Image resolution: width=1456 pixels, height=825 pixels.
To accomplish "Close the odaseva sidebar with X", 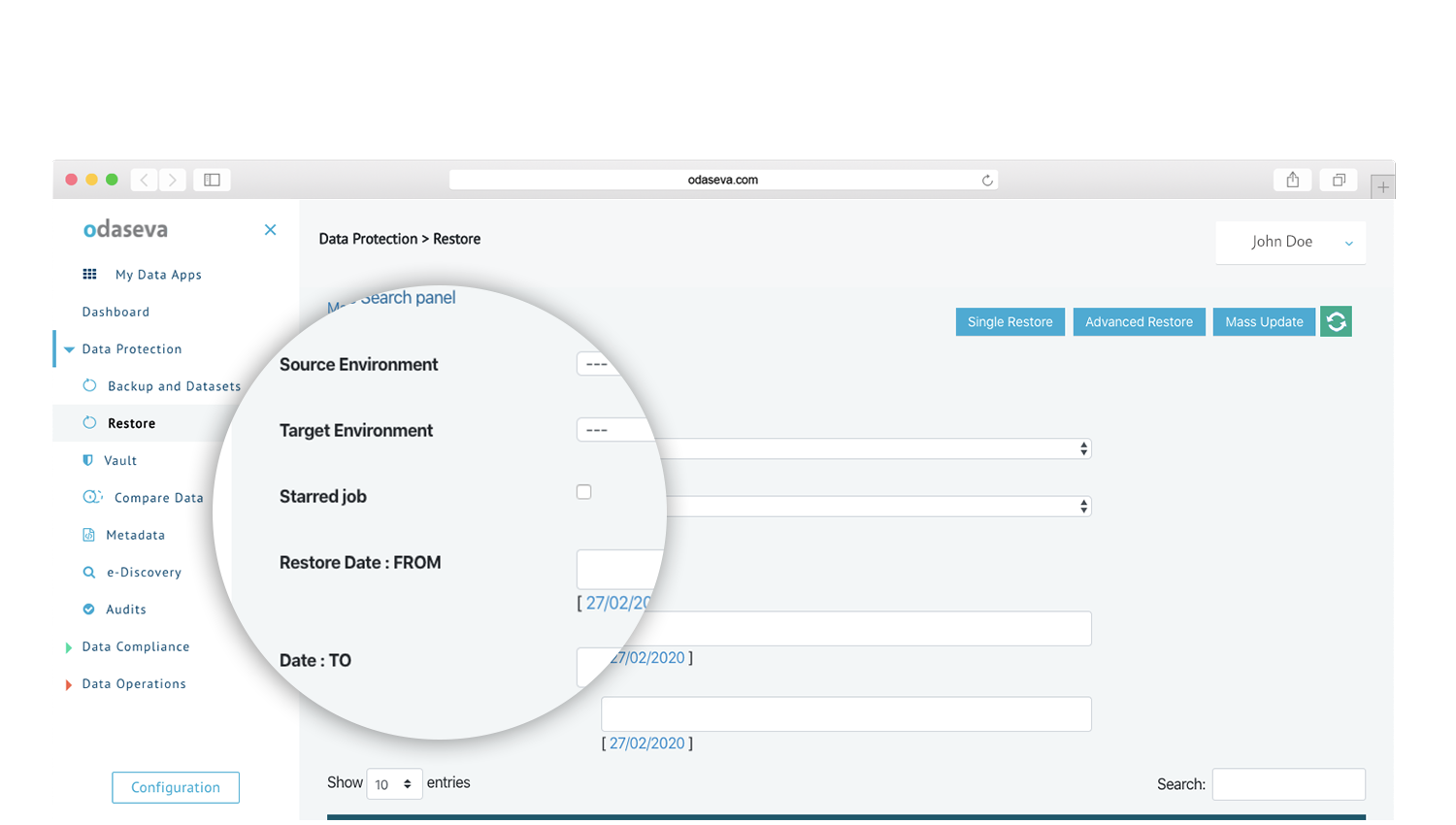I will tap(270, 230).
